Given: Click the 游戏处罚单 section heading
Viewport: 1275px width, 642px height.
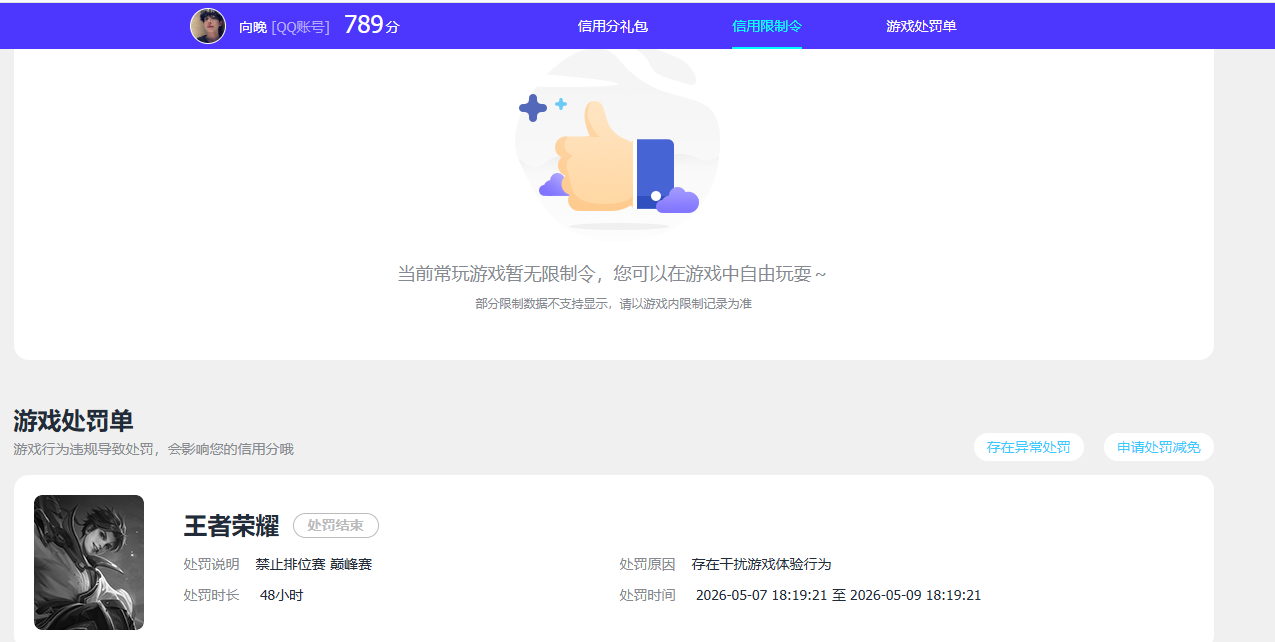Looking at the screenshot, I should tap(73, 420).
